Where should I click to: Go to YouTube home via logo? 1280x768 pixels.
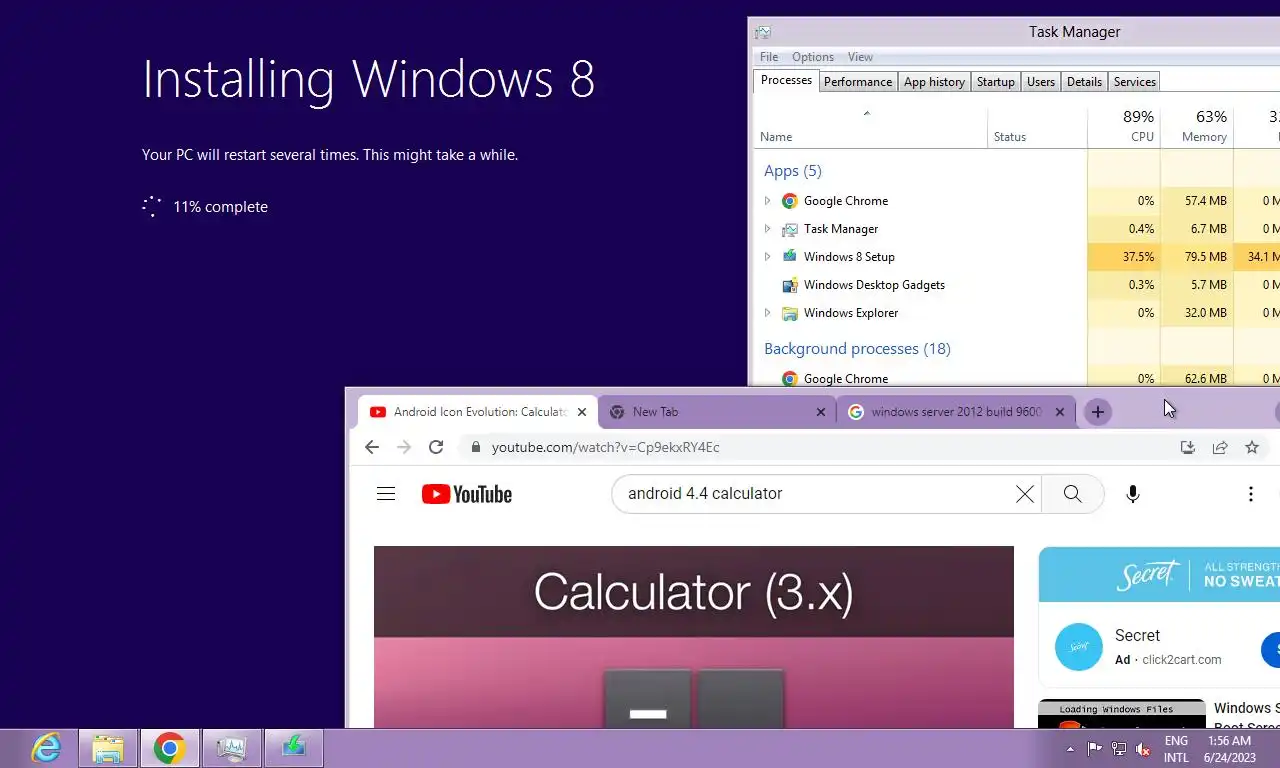coord(467,494)
